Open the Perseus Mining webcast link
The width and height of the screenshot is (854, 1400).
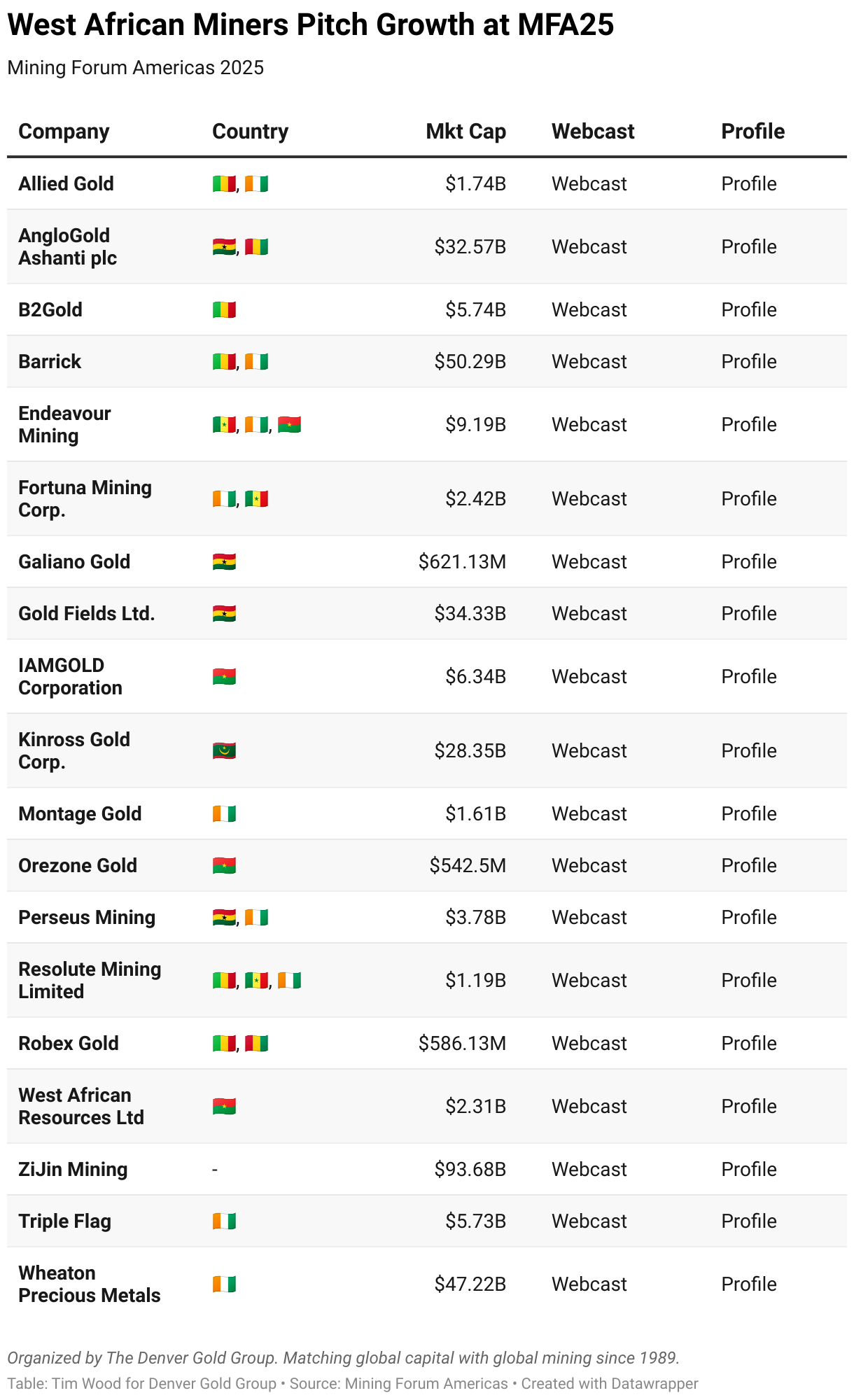pyautogui.click(x=589, y=918)
